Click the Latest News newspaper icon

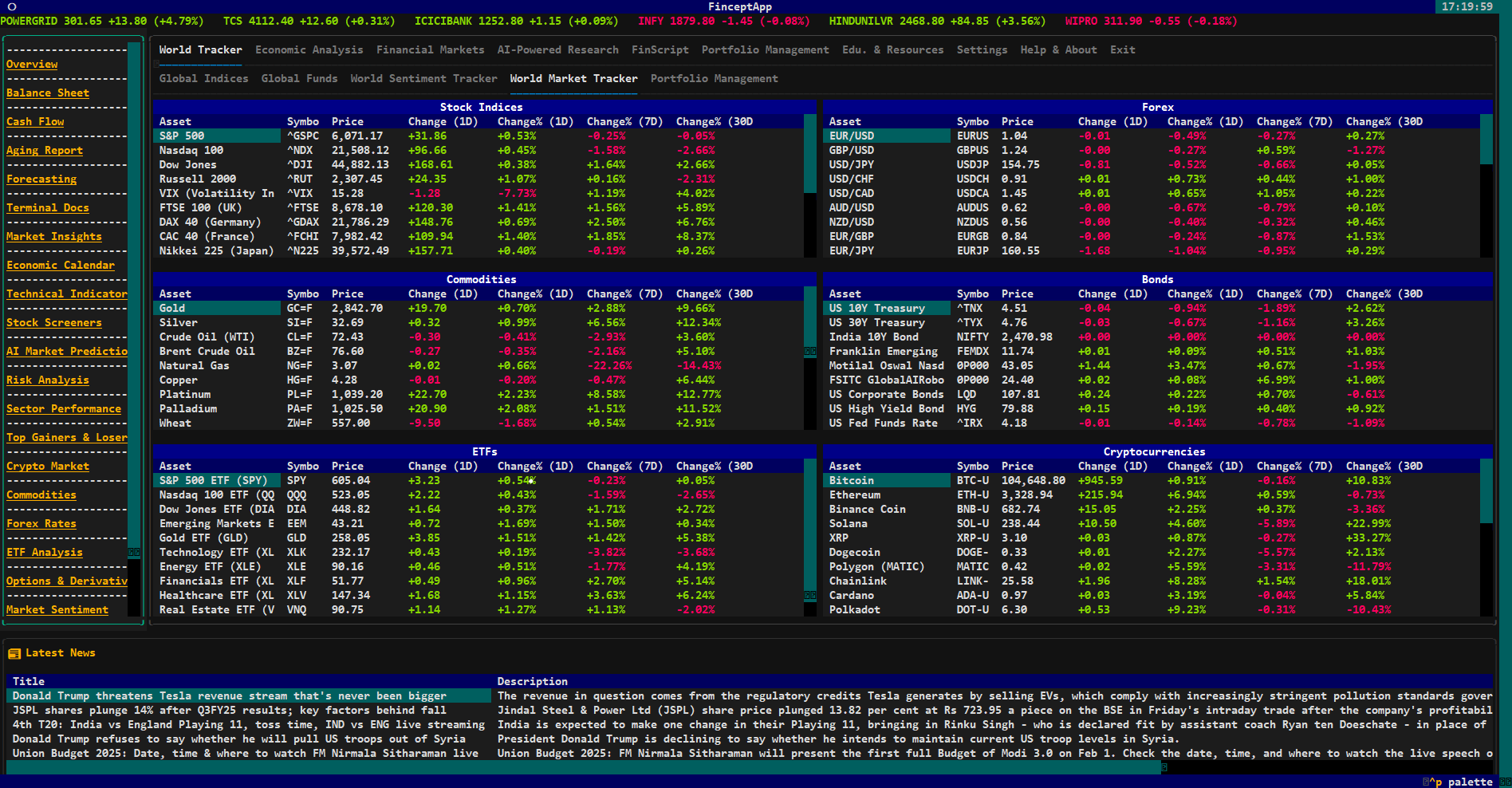[x=14, y=653]
